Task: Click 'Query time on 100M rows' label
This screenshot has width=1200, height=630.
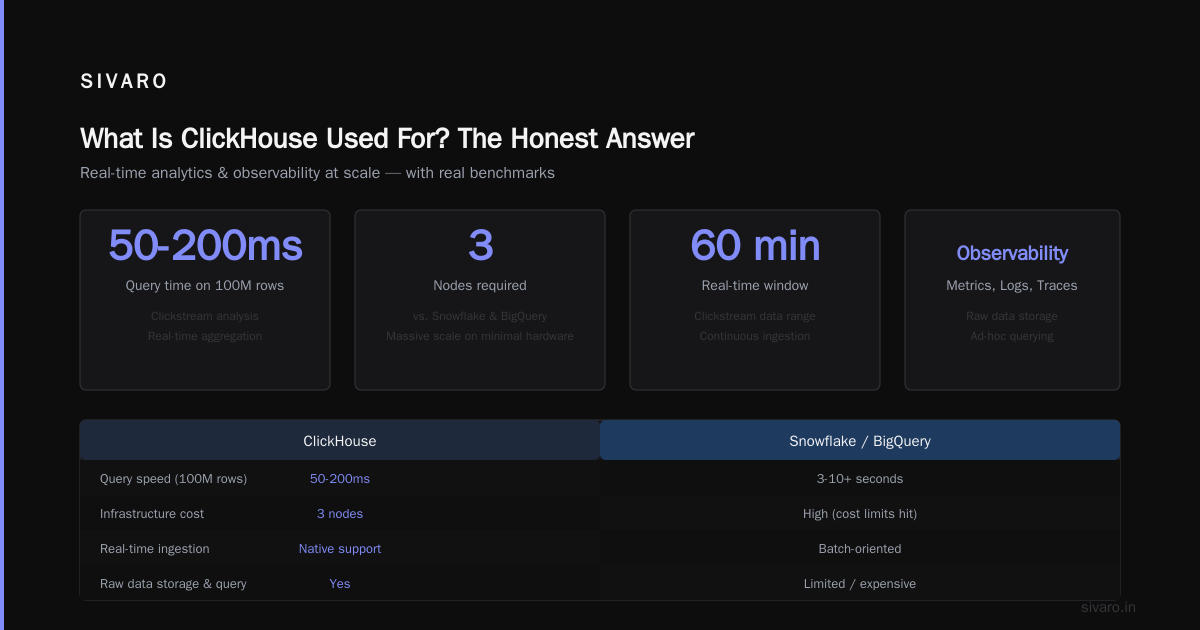Action: click(x=205, y=286)
